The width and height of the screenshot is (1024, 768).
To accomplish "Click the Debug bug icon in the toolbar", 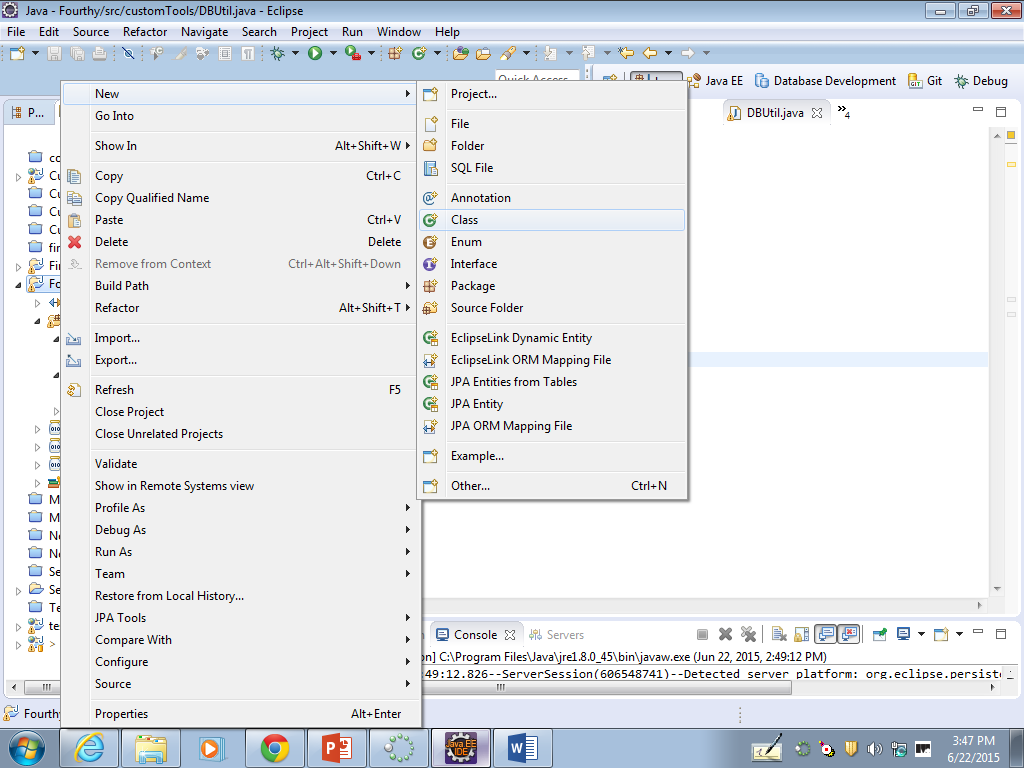I will pos(278,53).
